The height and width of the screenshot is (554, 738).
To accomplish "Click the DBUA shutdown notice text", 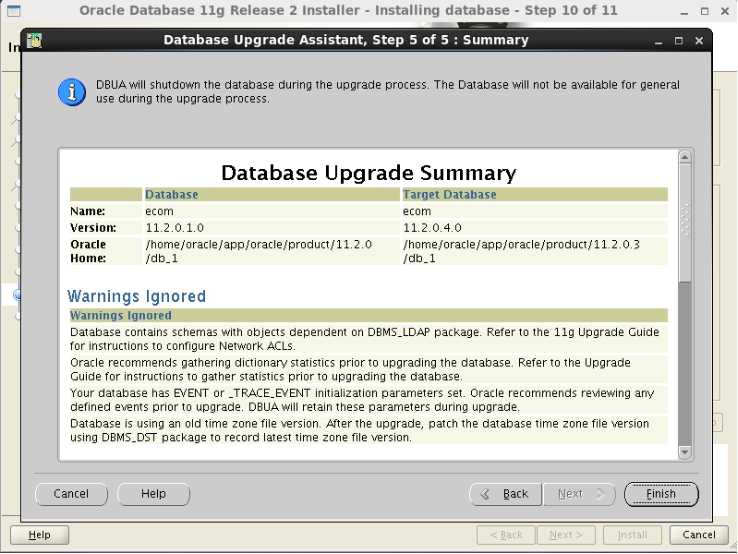I will (388, 92).
